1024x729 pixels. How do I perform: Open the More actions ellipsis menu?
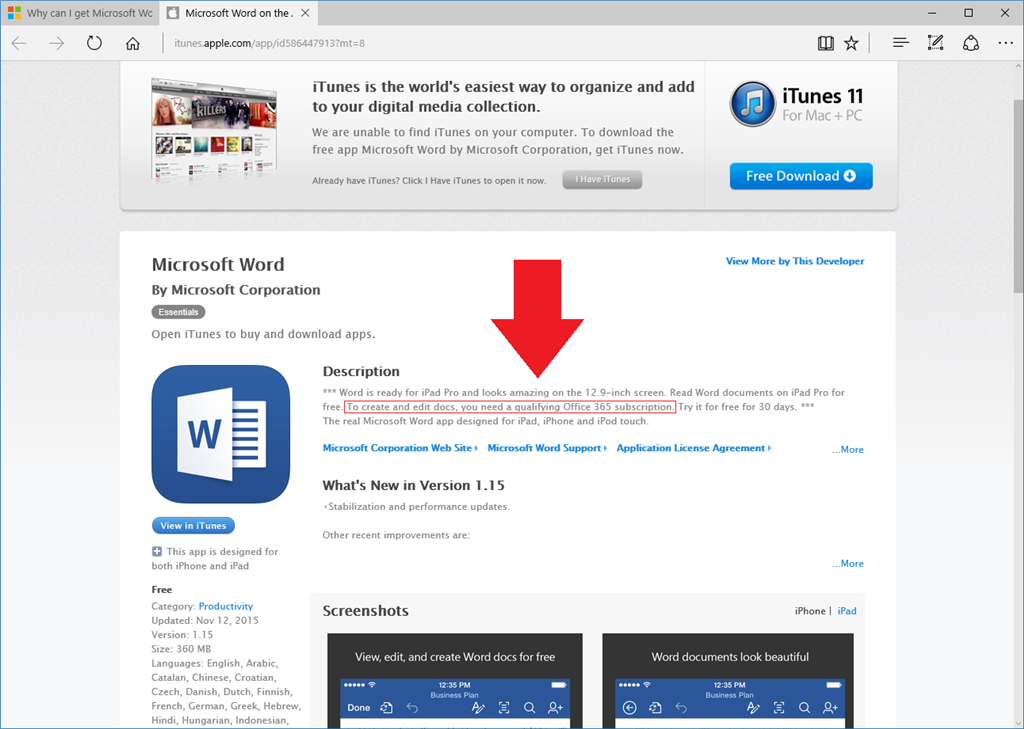[1006, 43]
